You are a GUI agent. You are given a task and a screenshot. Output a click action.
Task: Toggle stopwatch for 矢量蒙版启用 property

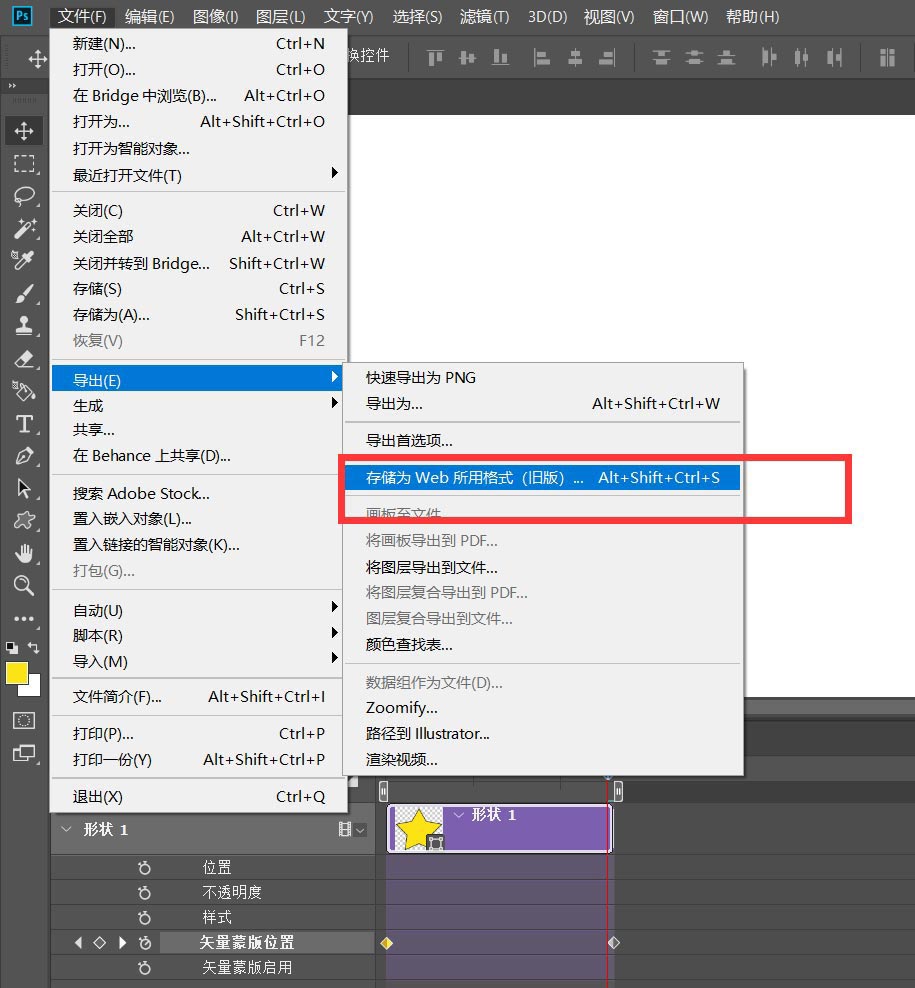coord(144,967)
